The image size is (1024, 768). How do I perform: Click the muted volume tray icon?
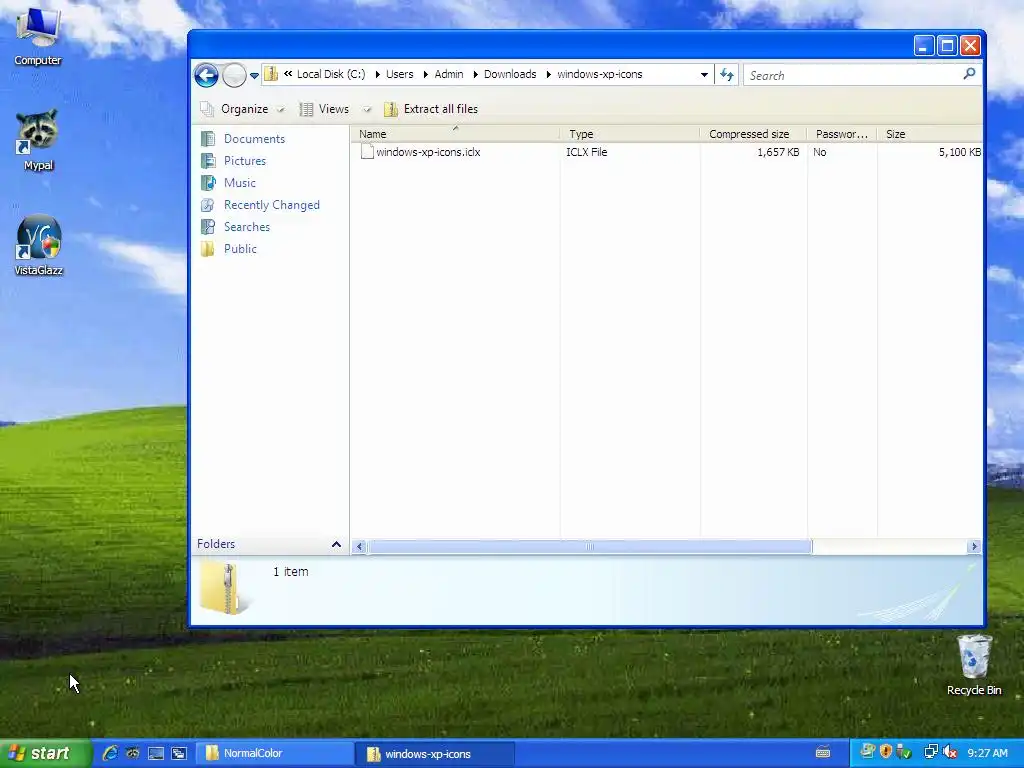[x=950, y=752]
